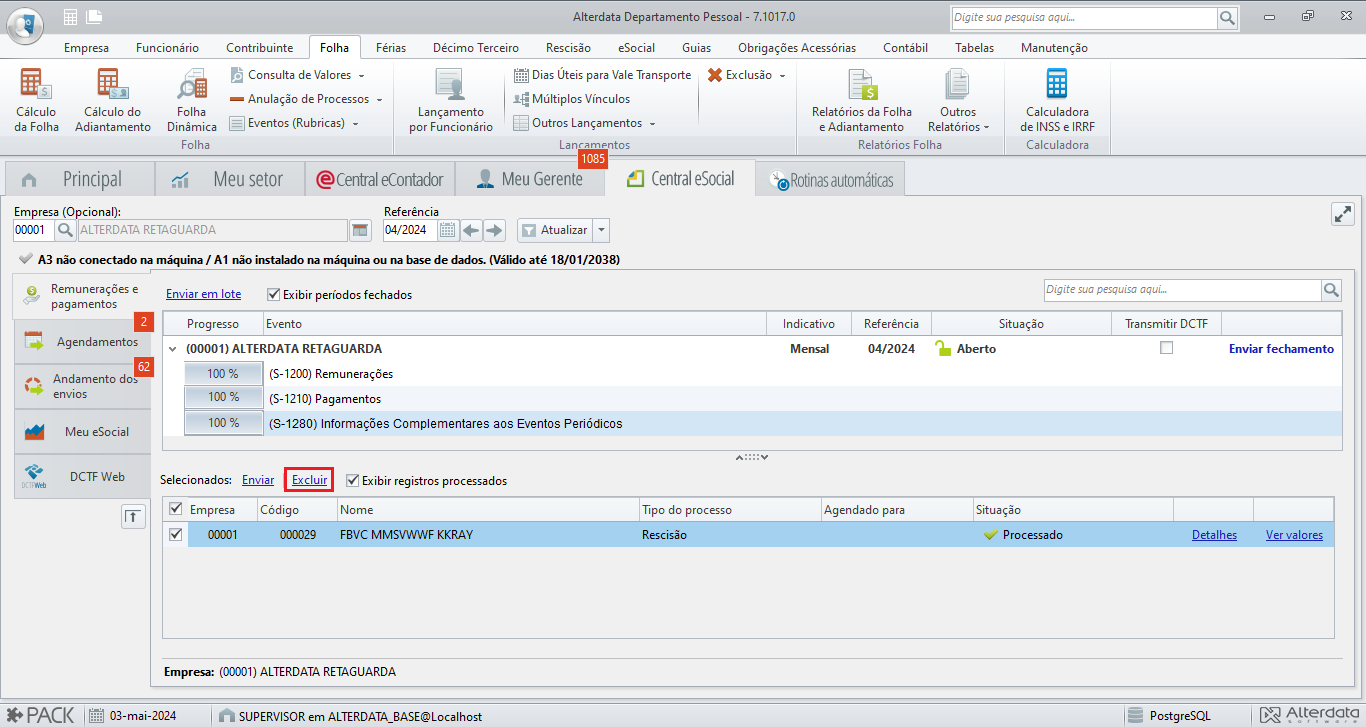The height and width of the screenshot is (727, 1366).
Task: Open Andamento dos envios side panel
Action: coord(81,386)
